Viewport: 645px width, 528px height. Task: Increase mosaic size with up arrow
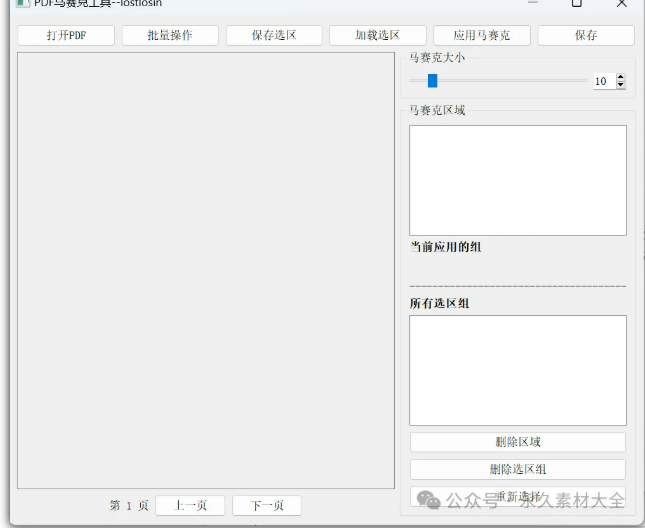[x=621, y=77]
